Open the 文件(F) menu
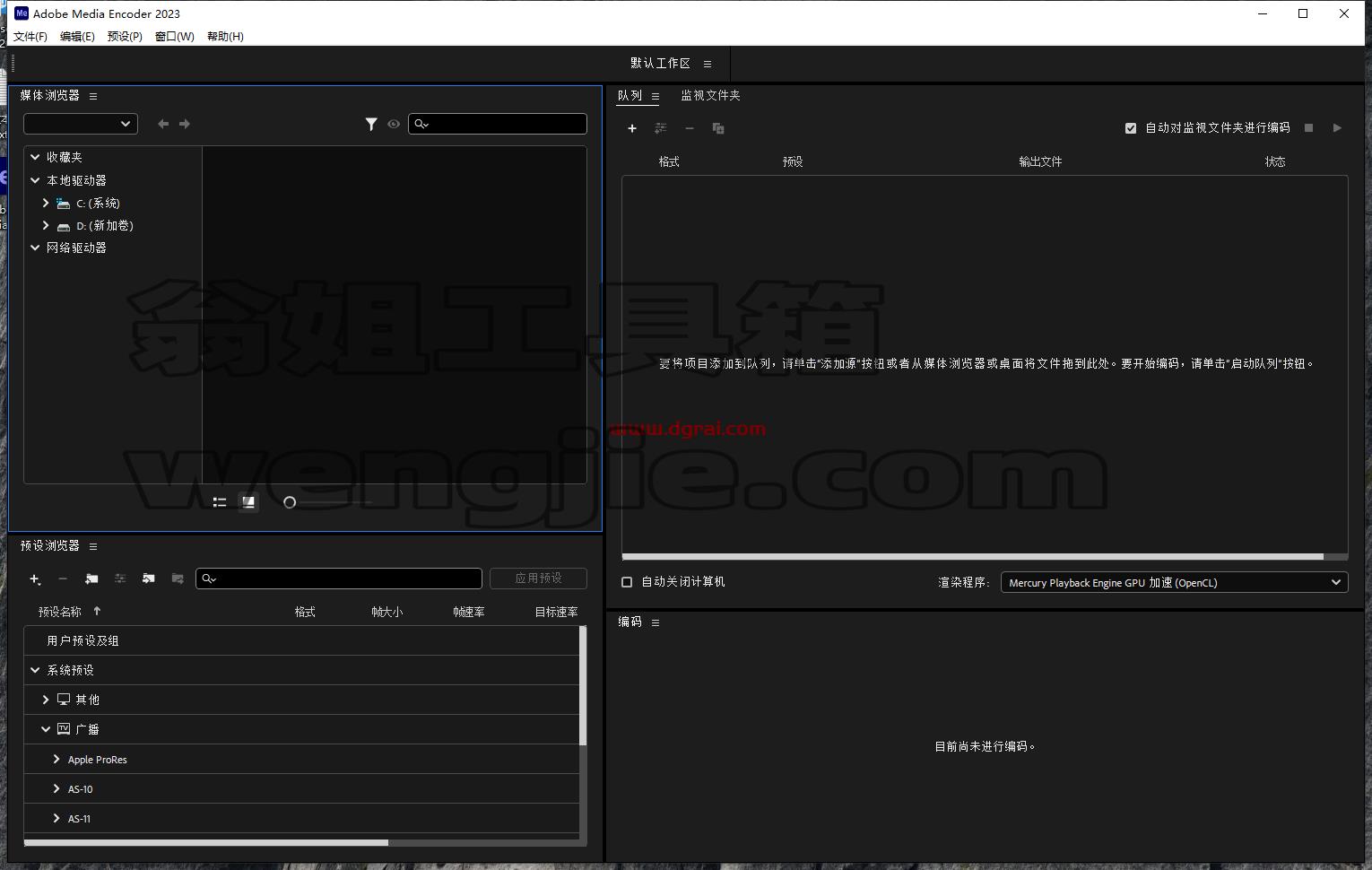This screenshot has height=870, width=1372. click(30, 37)
